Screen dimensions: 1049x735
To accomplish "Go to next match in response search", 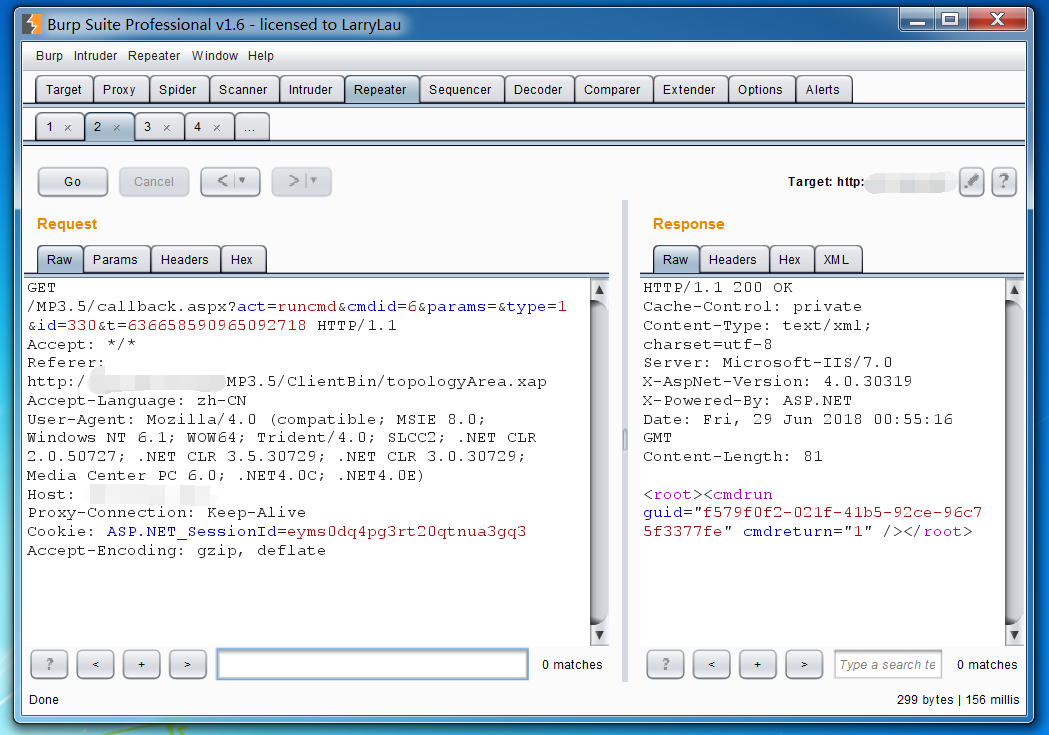I will point(804,664).
